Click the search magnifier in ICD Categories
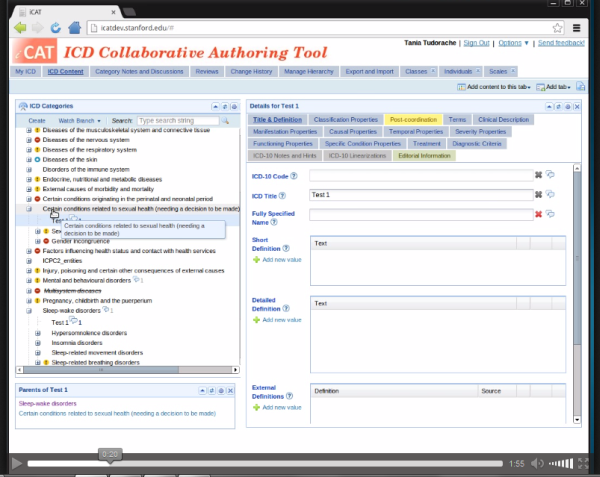 (225, 121)
